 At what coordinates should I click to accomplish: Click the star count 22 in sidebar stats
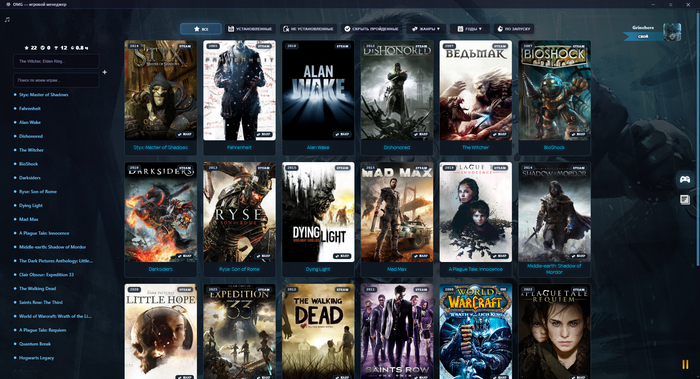[31, 48]
